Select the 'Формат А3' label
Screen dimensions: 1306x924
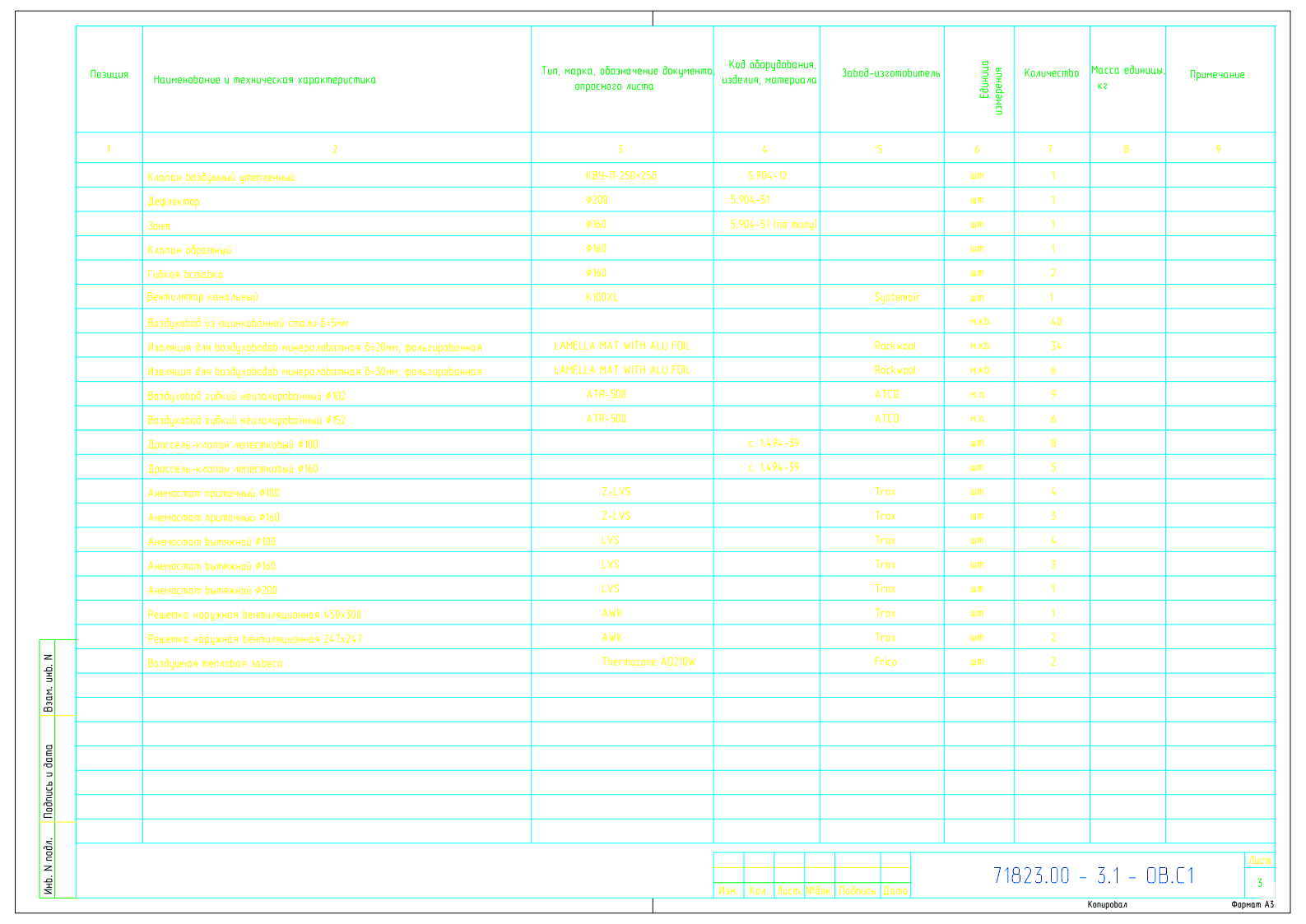point(1252,904)
